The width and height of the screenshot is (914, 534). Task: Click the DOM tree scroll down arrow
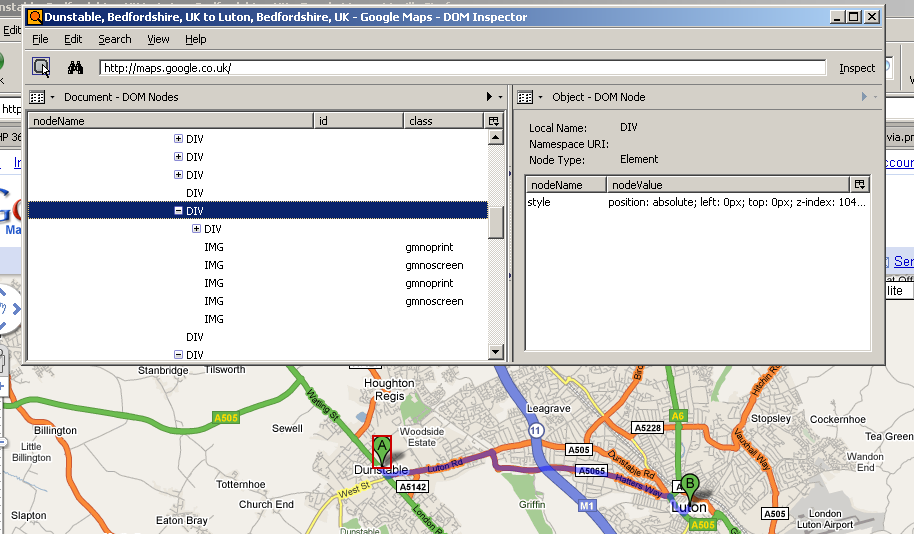(495, 352)
